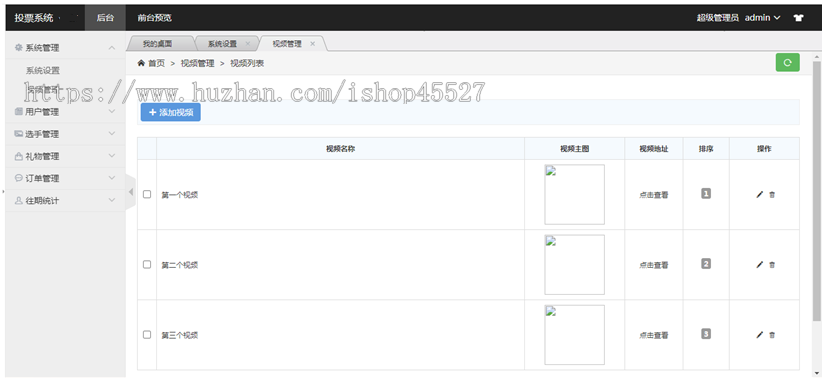Viewport: 824px width, 380px height.
Task: Click 视频管理 in the breadcrumb
Action: (x=198, y=63)
